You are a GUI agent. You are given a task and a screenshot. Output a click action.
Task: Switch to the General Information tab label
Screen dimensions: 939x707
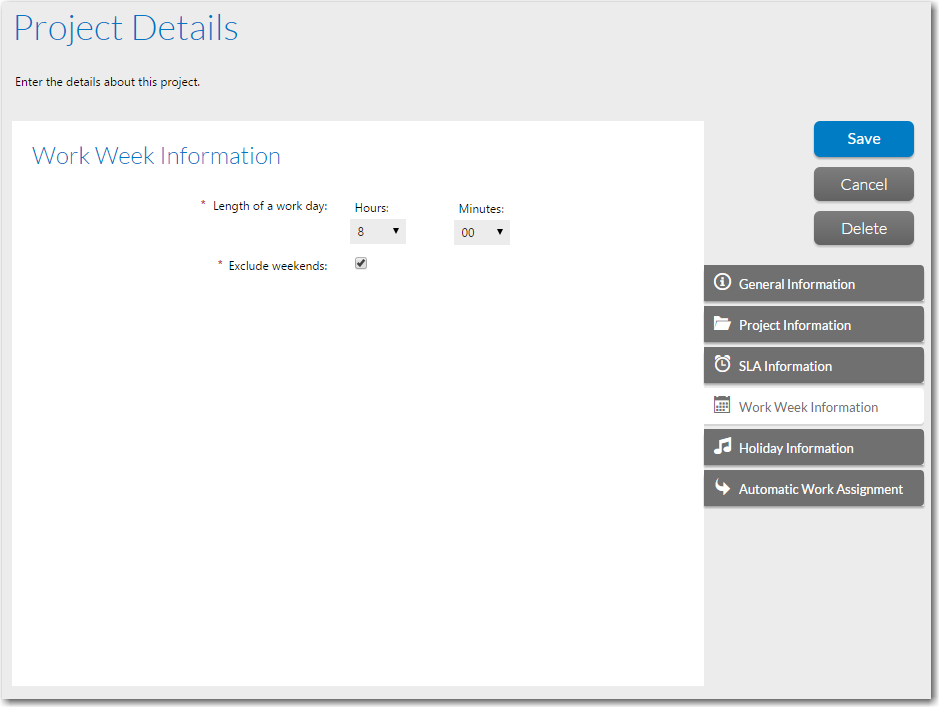click(x=797, y=284)
